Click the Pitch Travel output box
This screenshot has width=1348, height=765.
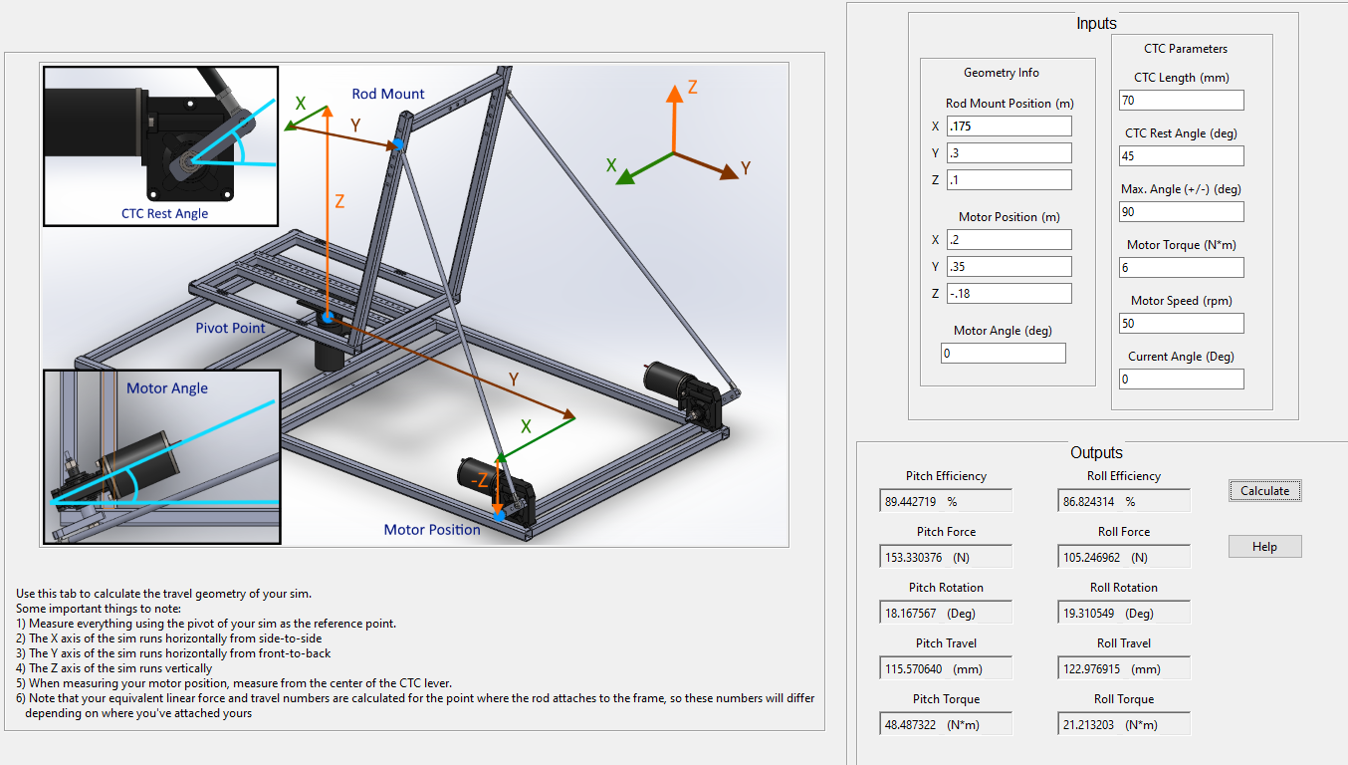tap(946, 668)
